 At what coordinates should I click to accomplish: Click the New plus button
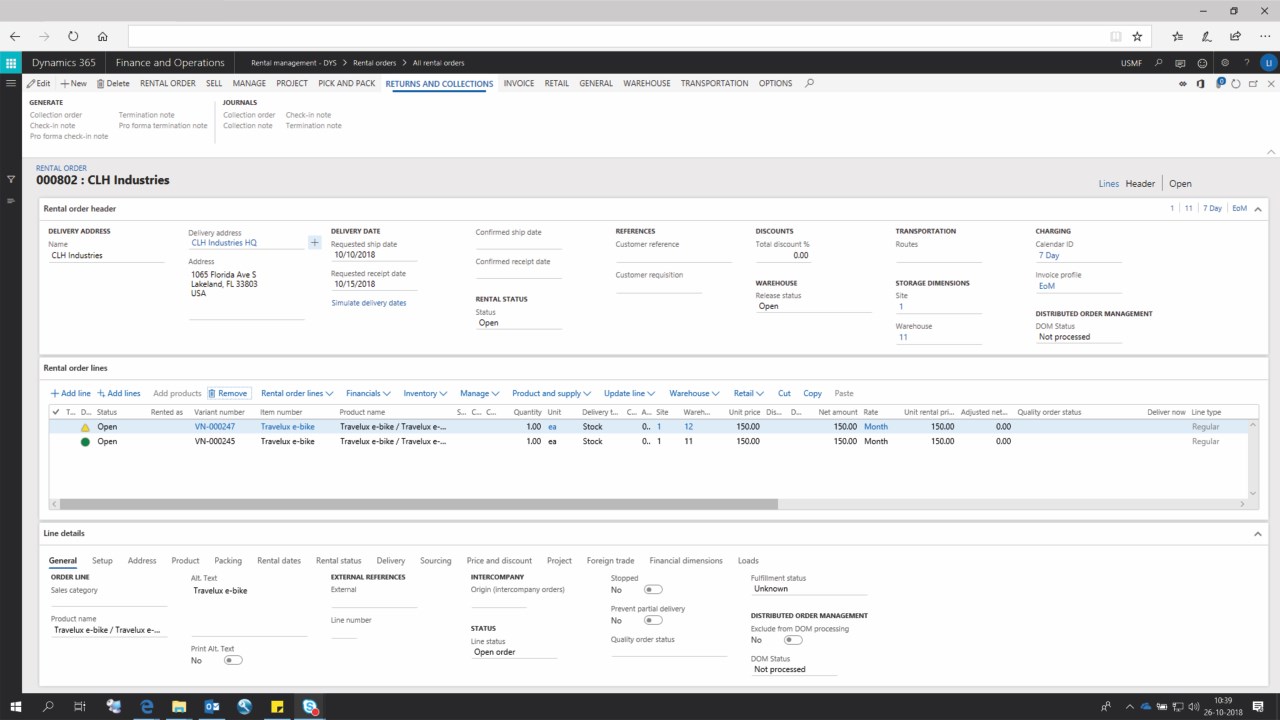tap(73, 84)
